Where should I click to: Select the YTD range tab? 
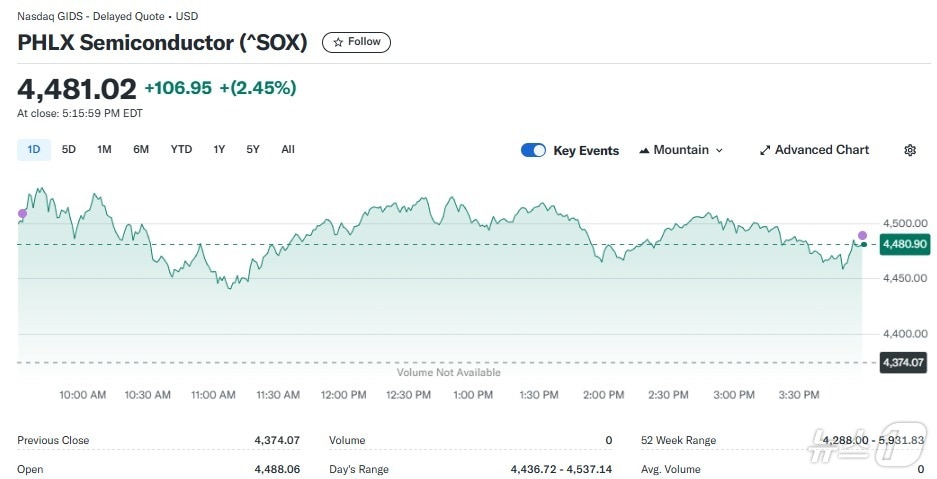tap(181, 150)
